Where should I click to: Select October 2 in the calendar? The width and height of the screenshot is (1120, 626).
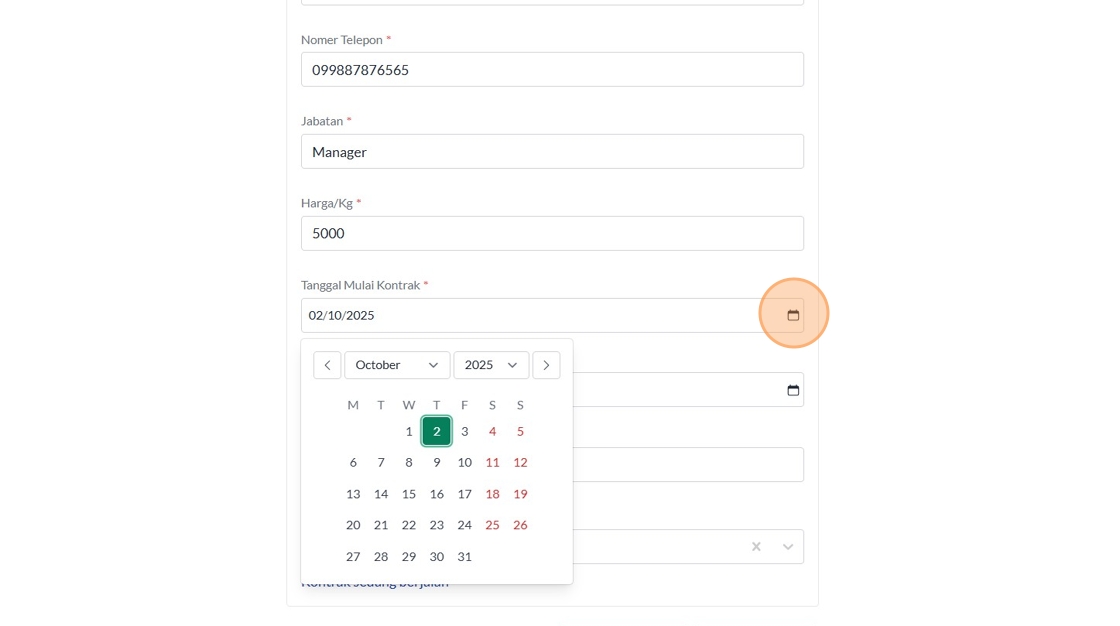click(x=436, y=431)
